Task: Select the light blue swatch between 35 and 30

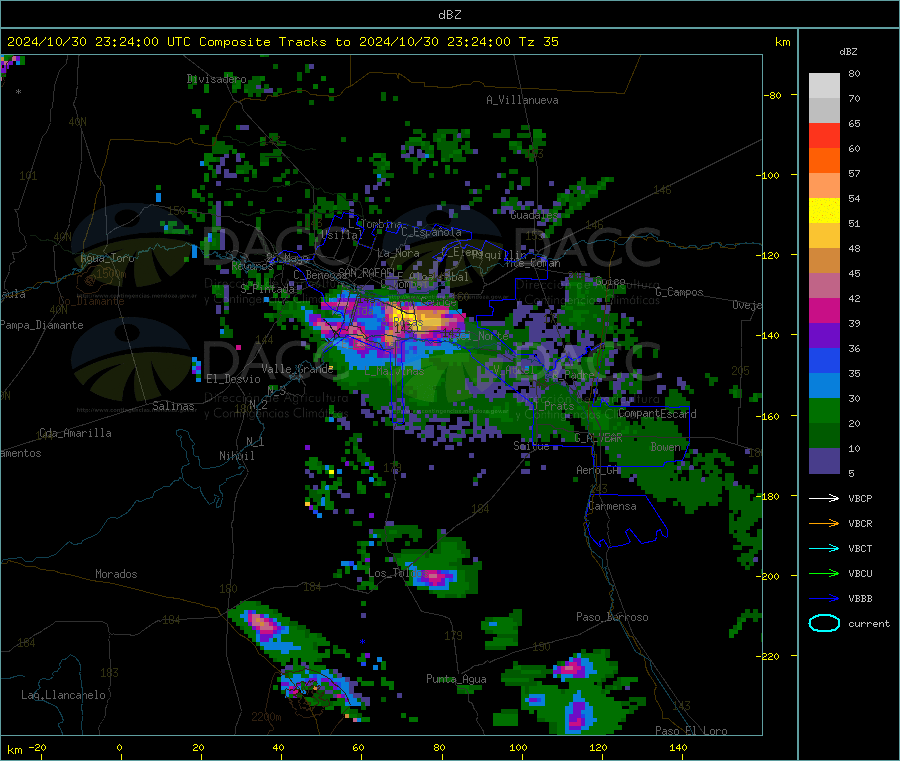Action: click(x=824, y=386)
